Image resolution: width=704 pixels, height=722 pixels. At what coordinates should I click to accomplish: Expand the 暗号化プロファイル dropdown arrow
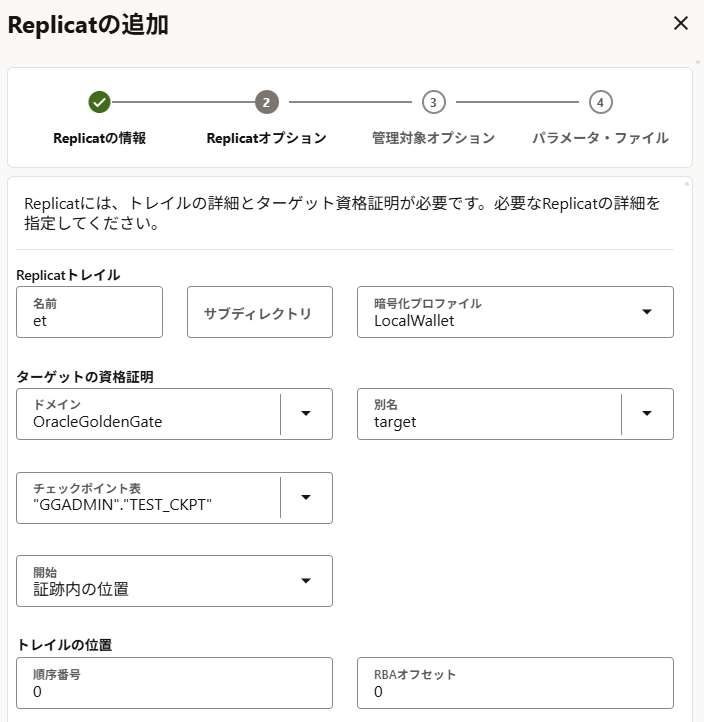tap(647, 312)
